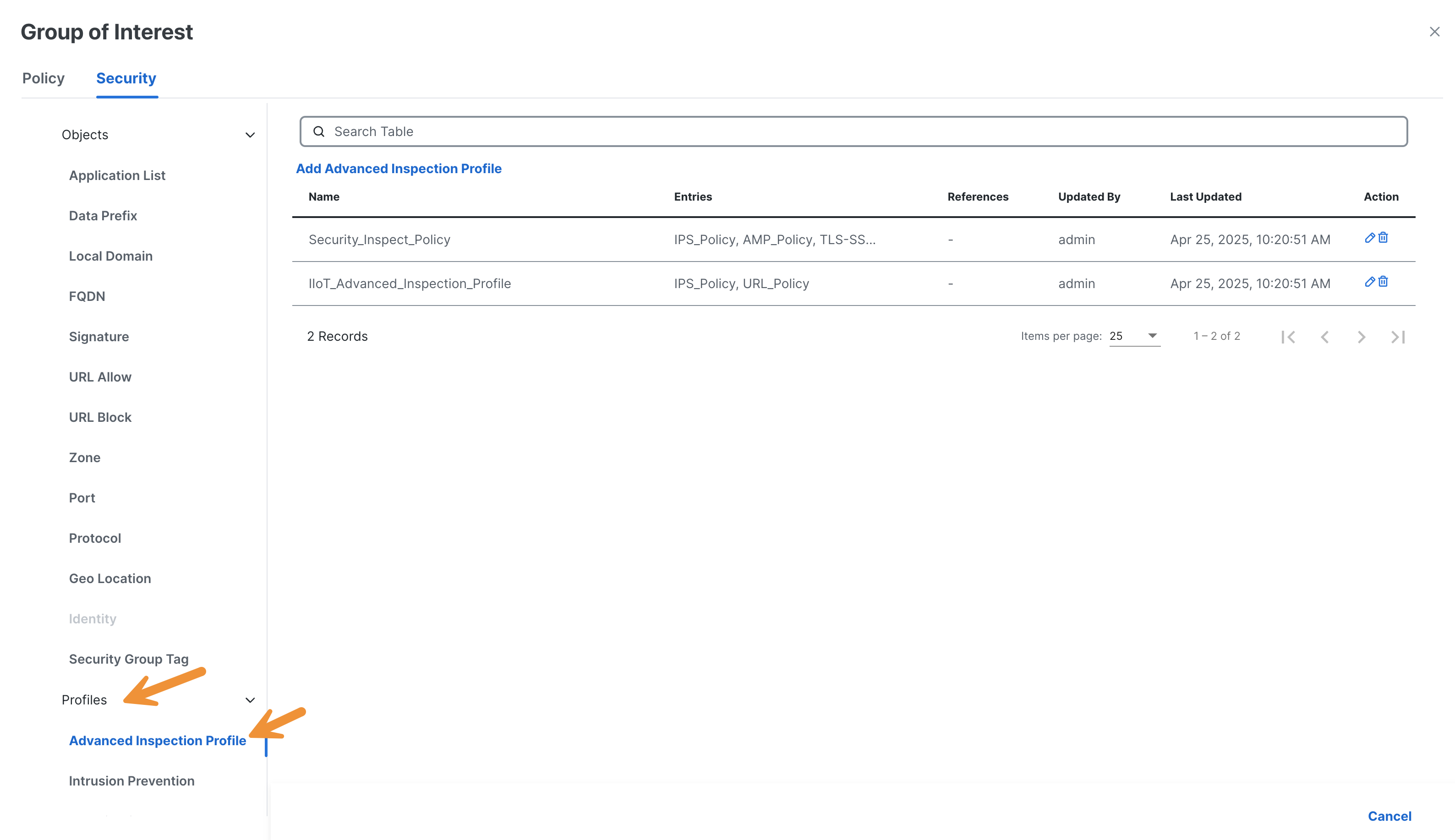The image size is (1455, 840).
Task: Open URL Block list
Action: point(100,417)
